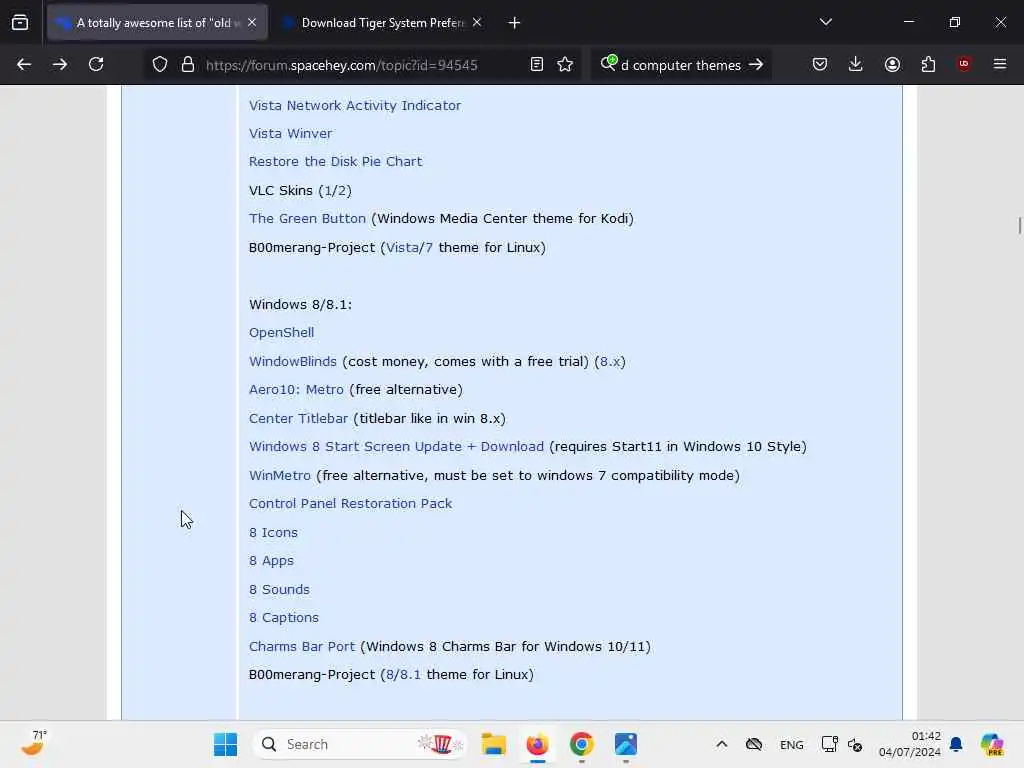
Task: Open the Aero10: Metro link
Action: [296, 390]
